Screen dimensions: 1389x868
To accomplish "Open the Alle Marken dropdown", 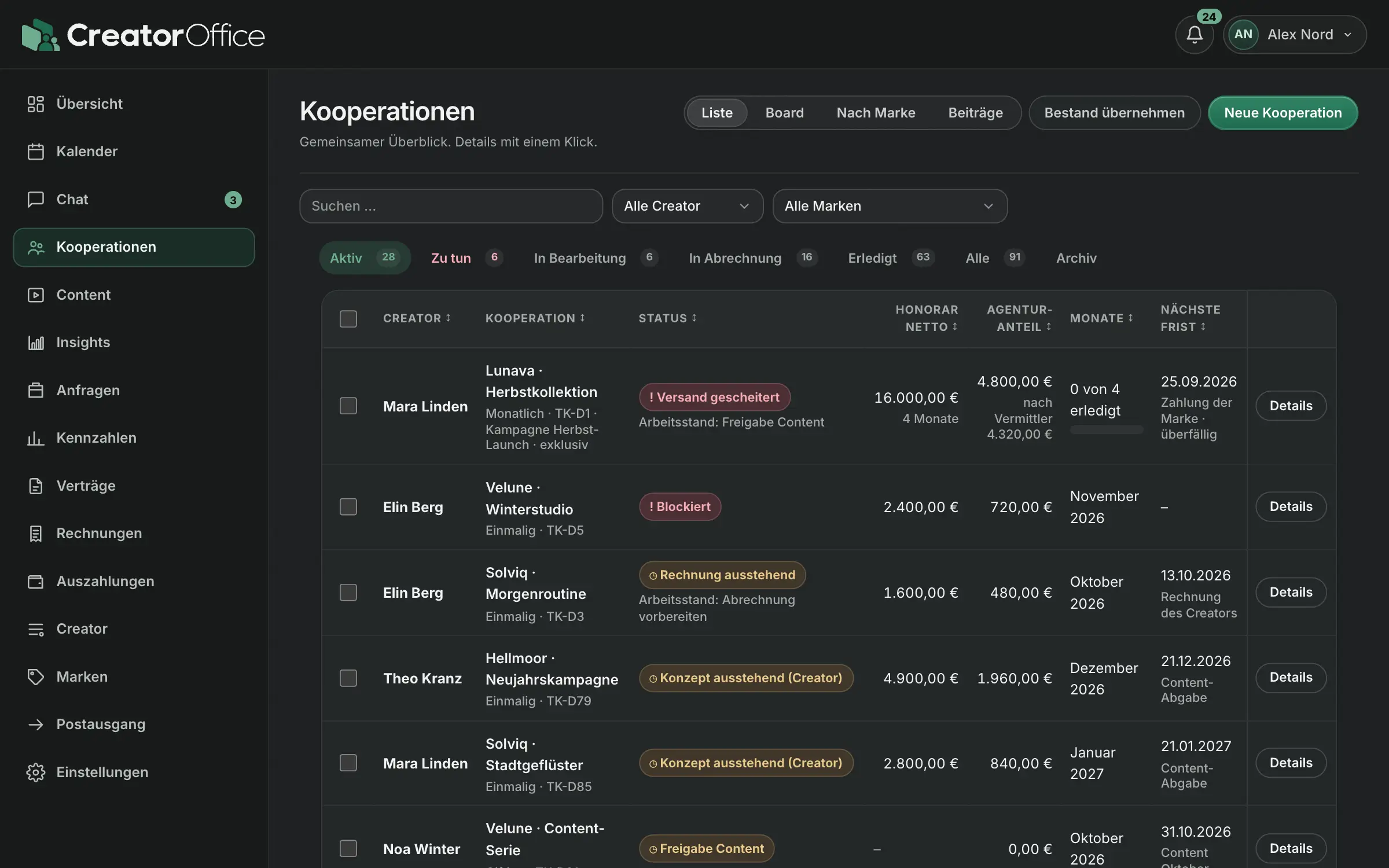I will pyautogui.click(x=890, y=206).
